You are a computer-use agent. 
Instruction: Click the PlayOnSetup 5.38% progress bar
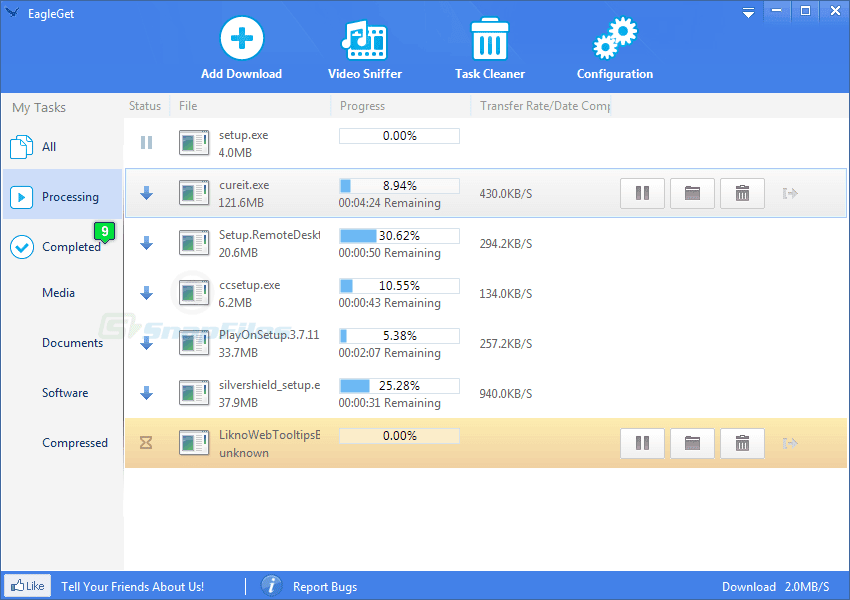(x=400, y=336)
